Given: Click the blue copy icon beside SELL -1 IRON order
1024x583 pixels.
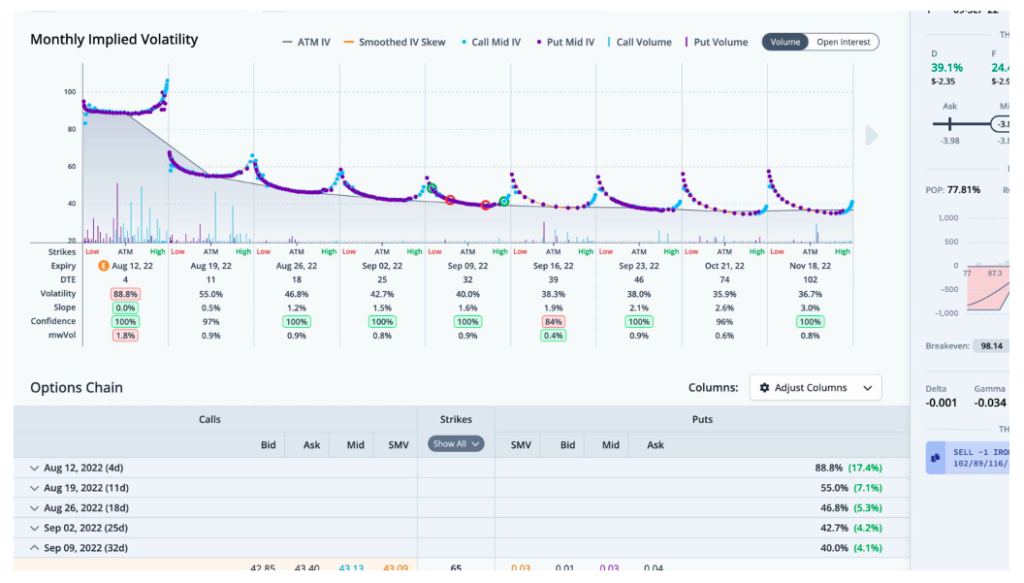Looking at the screenshot, I should tap(935, 458).
